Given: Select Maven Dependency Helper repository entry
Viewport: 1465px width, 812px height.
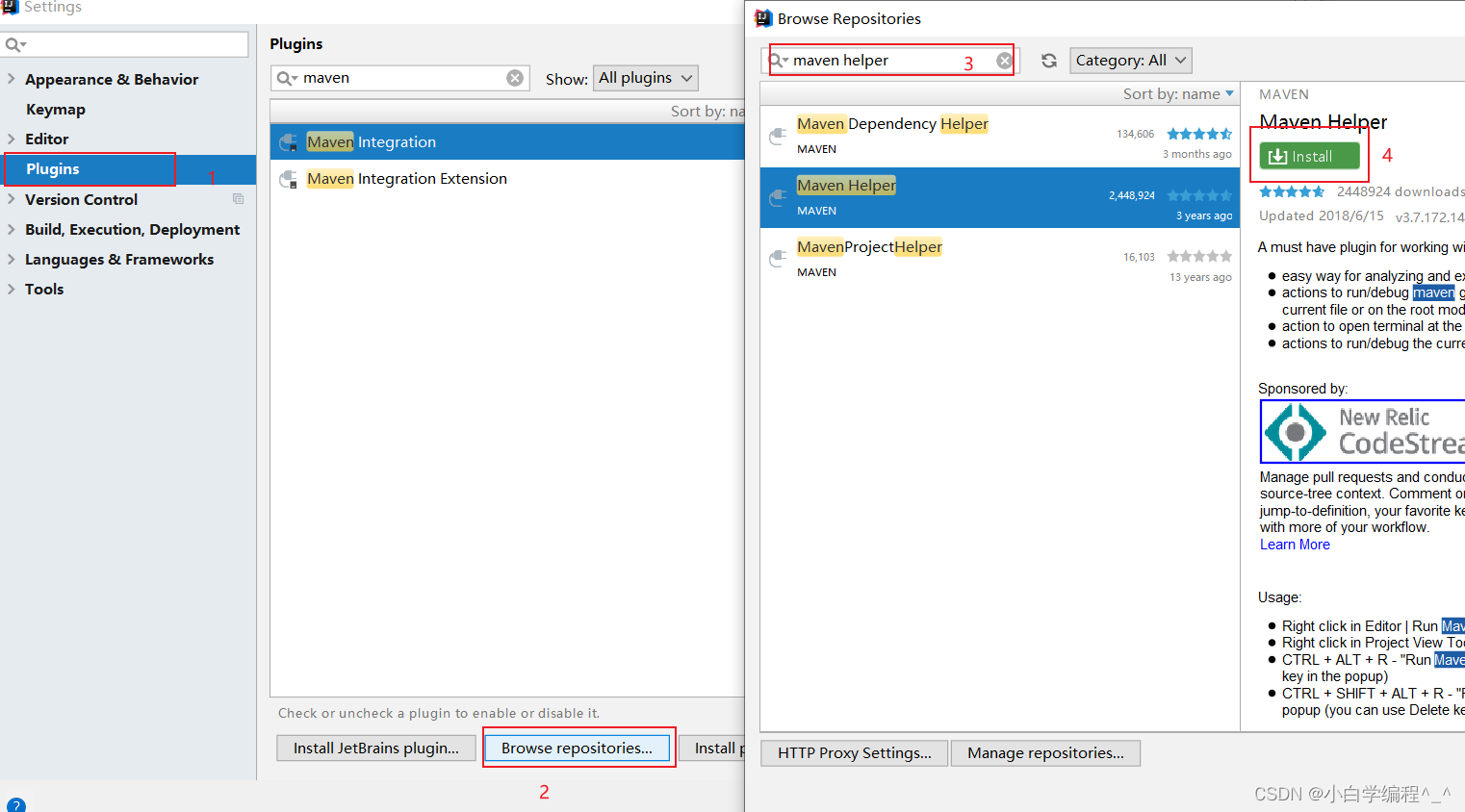Looking at the screenshot, I should [1000, 137].
